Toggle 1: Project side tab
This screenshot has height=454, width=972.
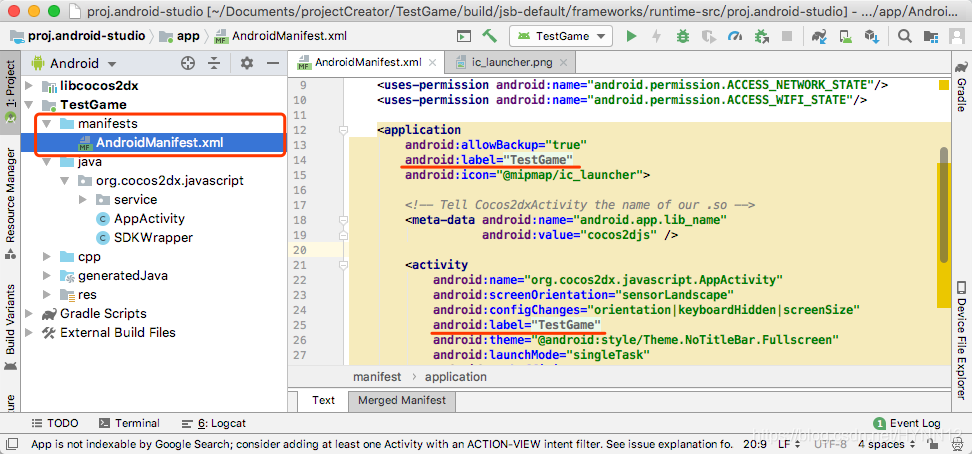tap(10, 91)
